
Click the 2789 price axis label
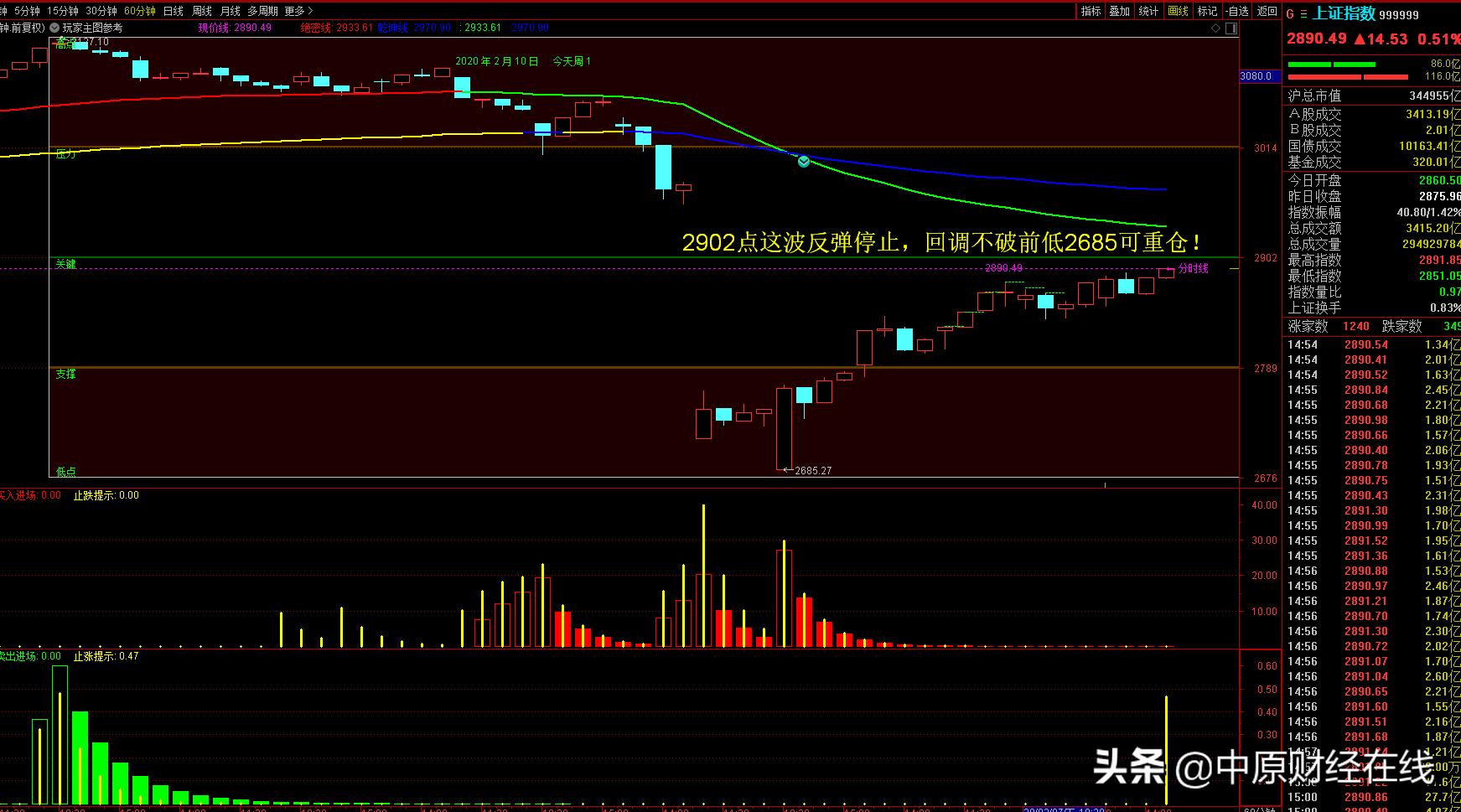[x=1266, y=369]
